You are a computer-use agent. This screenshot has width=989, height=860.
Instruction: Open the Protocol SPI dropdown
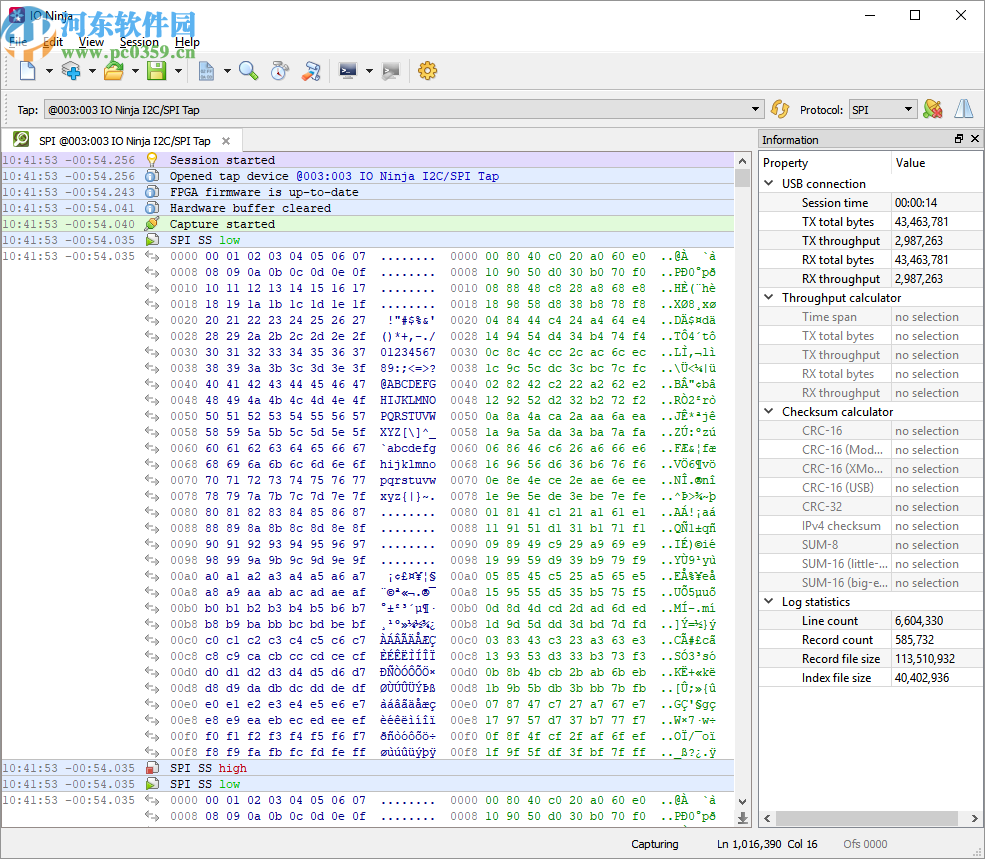[x=908, y=110]
